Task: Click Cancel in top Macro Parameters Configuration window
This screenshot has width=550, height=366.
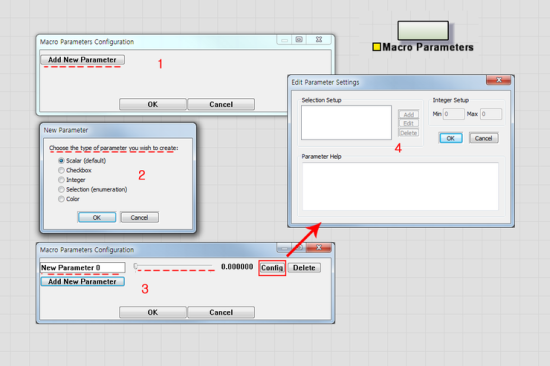Action: [221, 104]
